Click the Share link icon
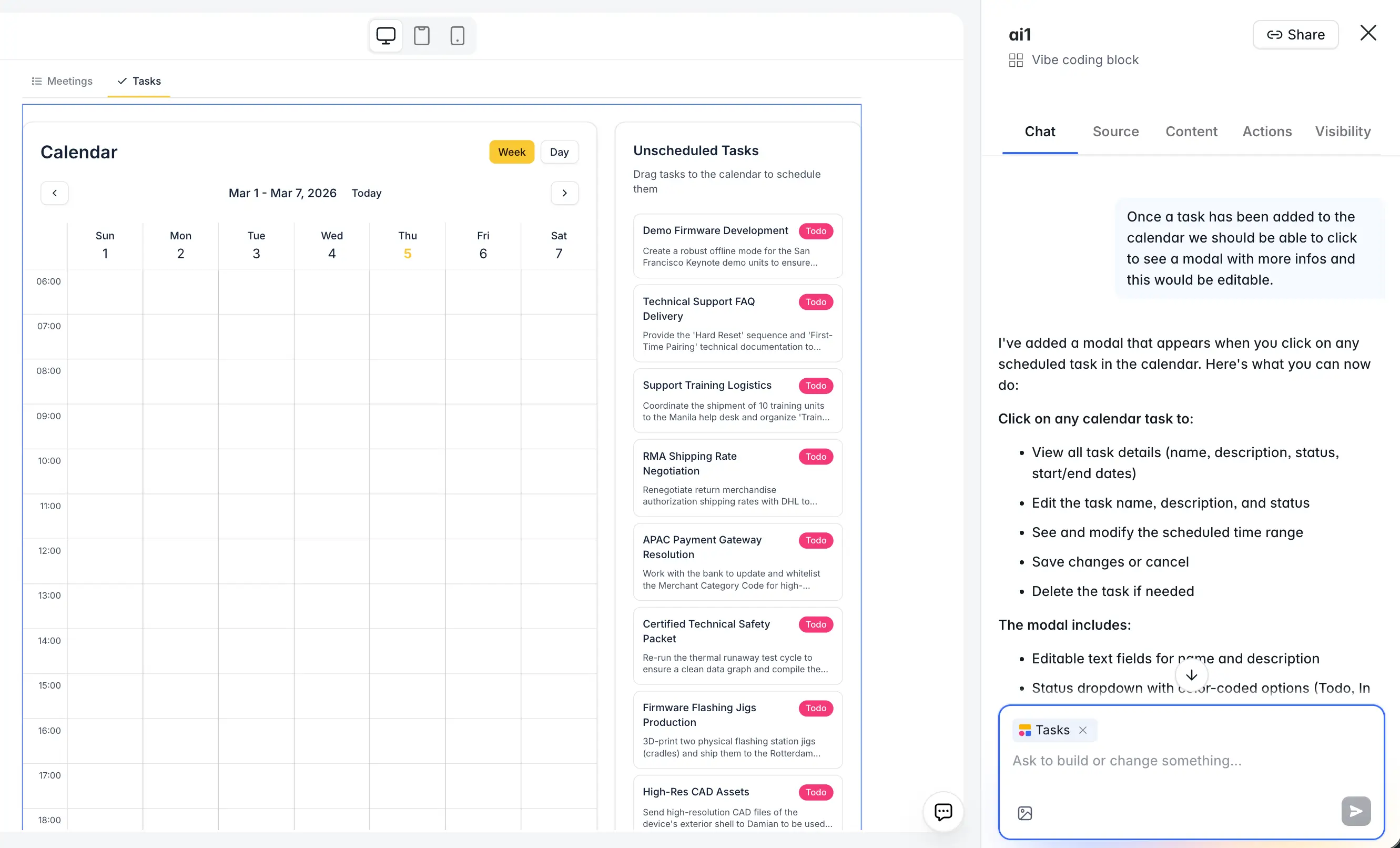This screenshot has height=848, width=1400. tap(1273, 34)
